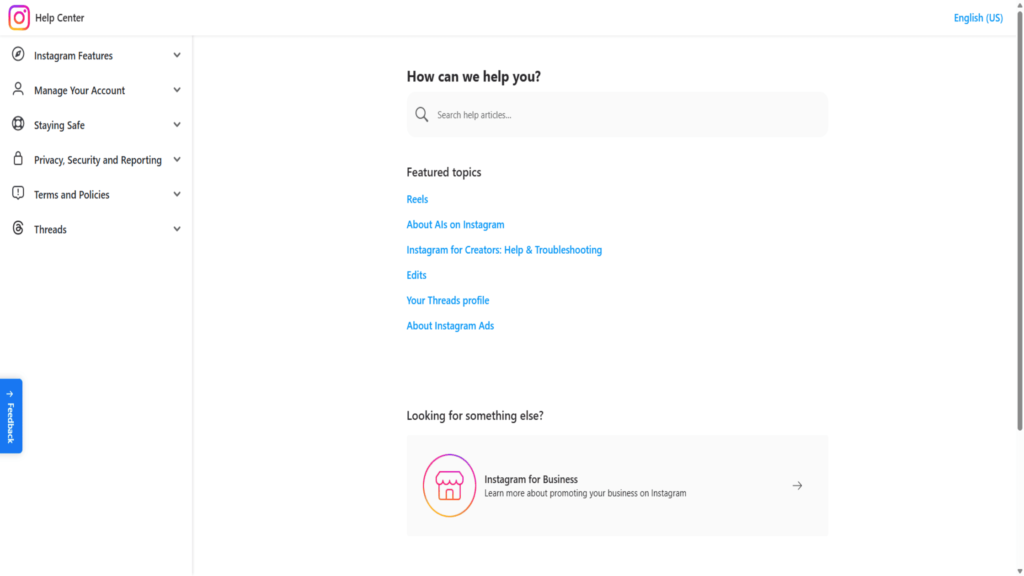
Task: Select Threads in the sidebar menu
Action: (x=48, y=228)
